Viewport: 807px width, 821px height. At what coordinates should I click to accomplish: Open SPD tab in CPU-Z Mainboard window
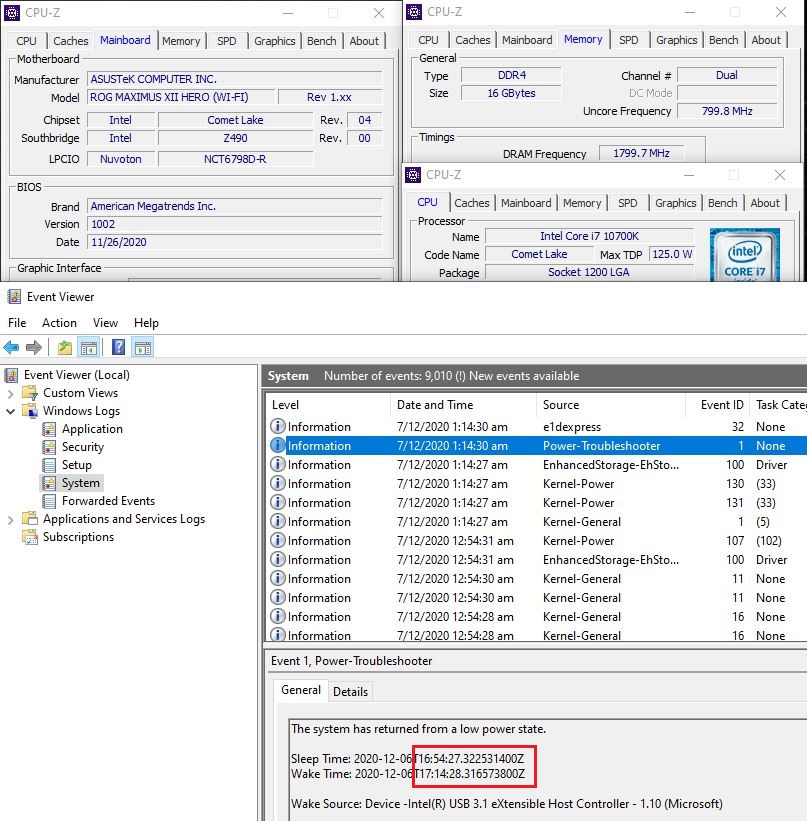coord(227,41)
